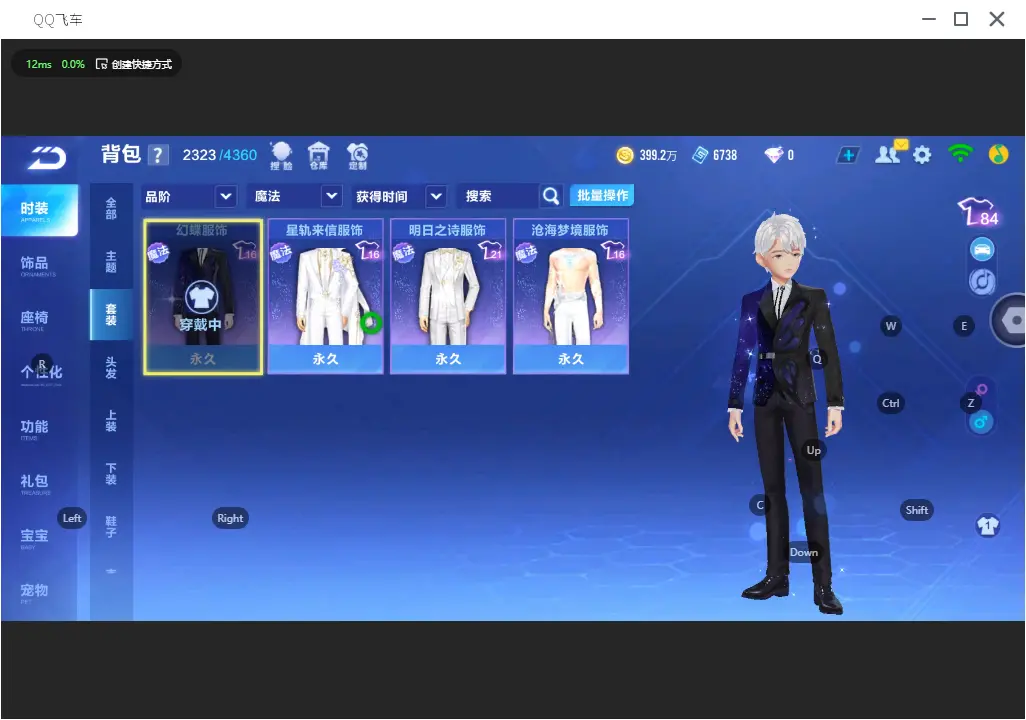Open the friends icon with mail badge
1026x720 pixels.
click(x=890, y=153)
